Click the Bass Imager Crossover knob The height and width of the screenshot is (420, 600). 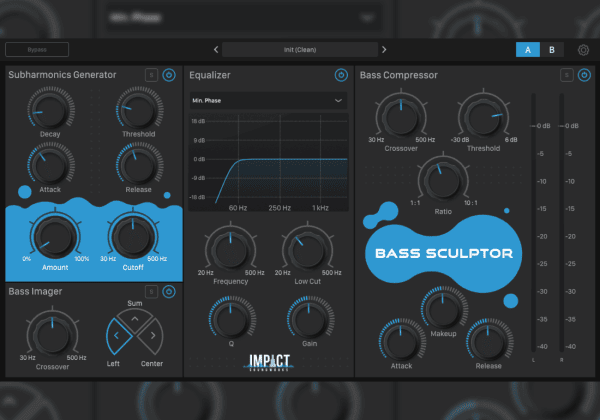click(52, 335)
